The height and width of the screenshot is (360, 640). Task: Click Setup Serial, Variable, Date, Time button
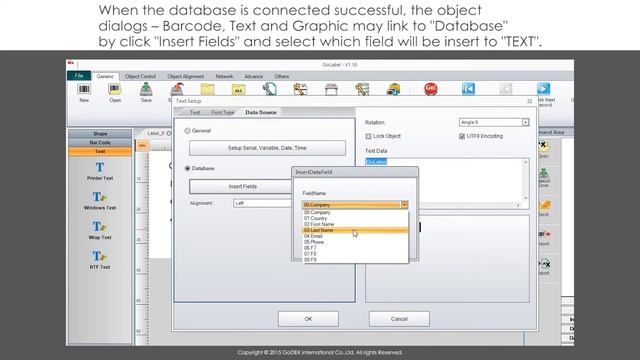[267, 148]
